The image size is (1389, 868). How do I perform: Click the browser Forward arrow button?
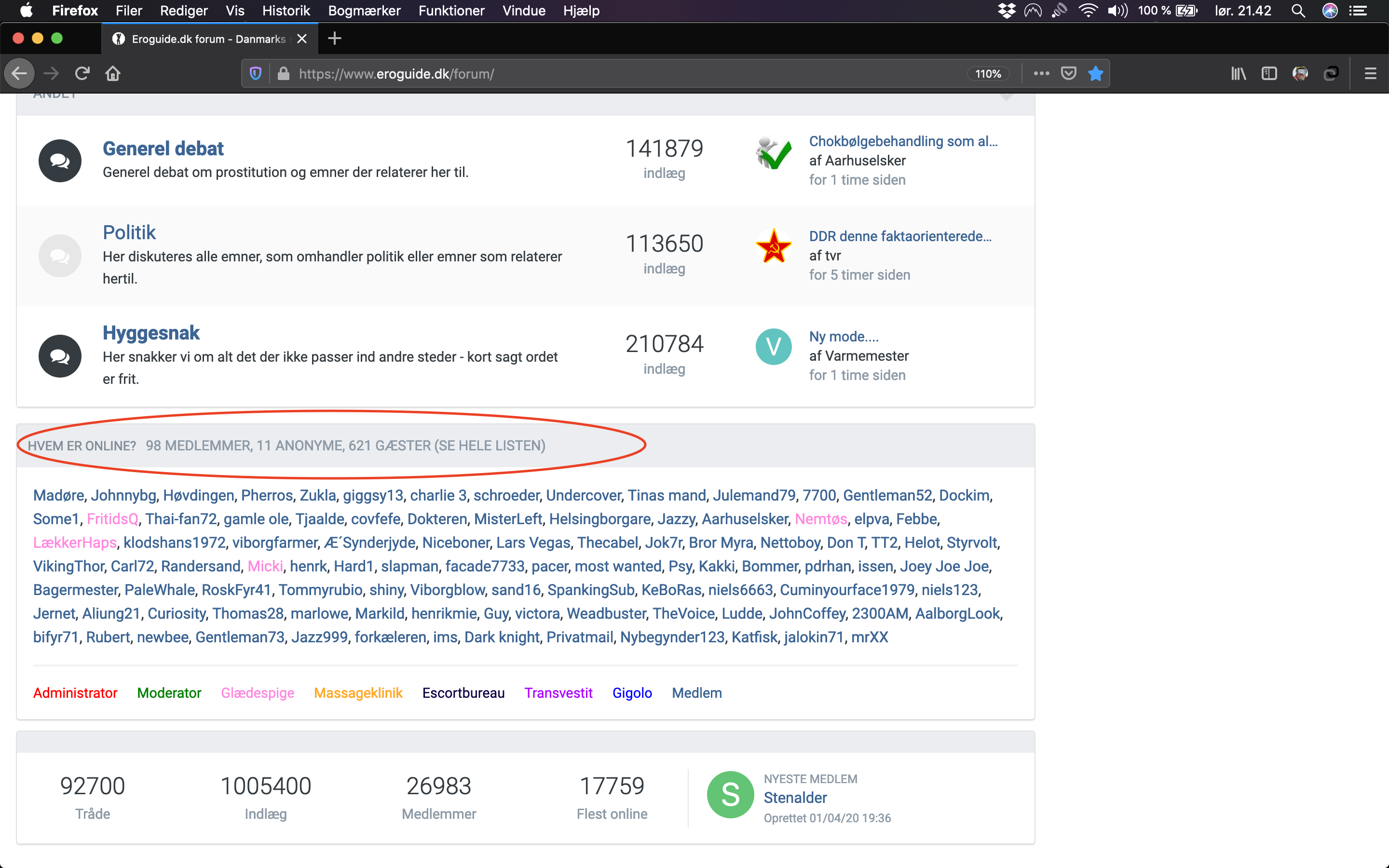(51, 73)
